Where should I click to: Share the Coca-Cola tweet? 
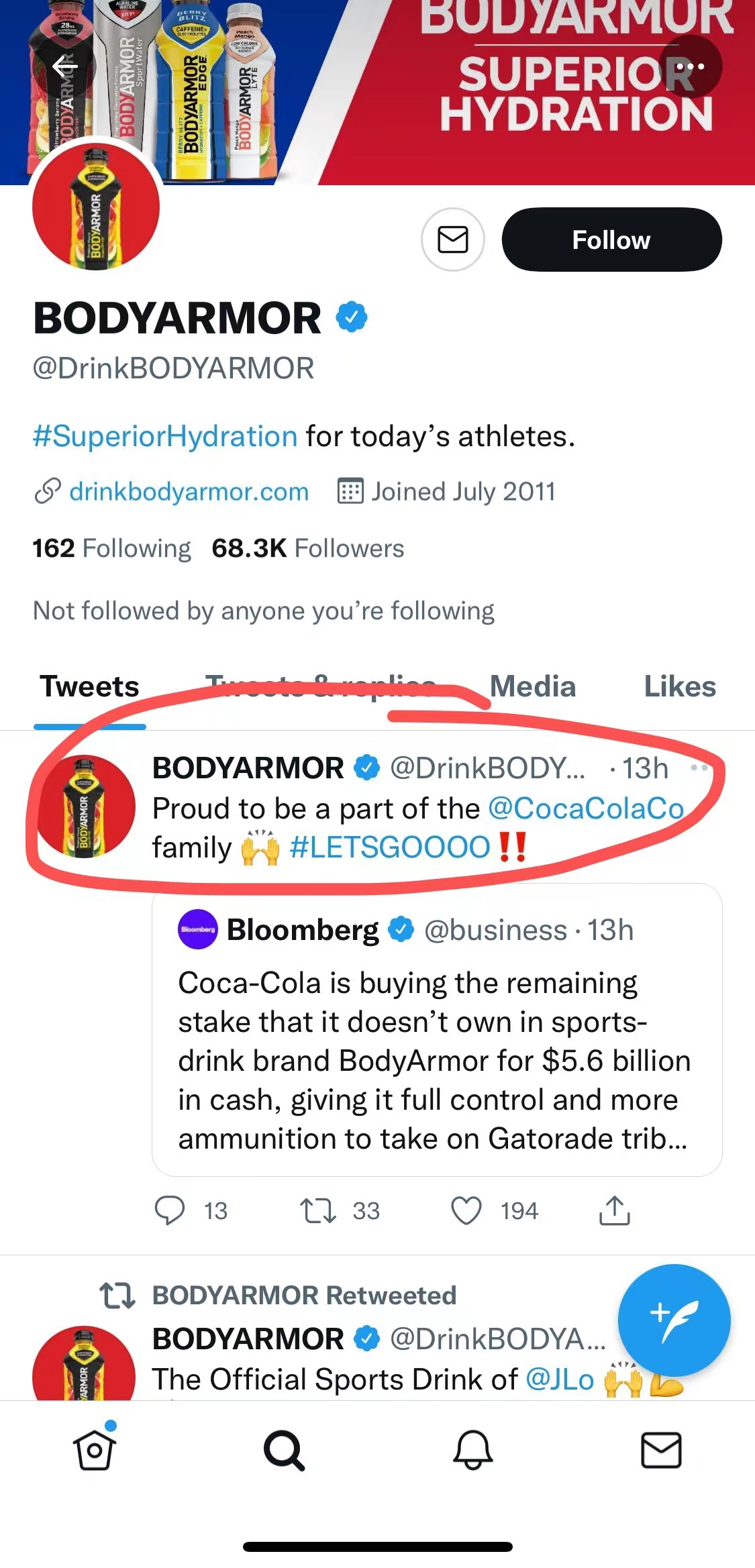tap(614, 1211)
